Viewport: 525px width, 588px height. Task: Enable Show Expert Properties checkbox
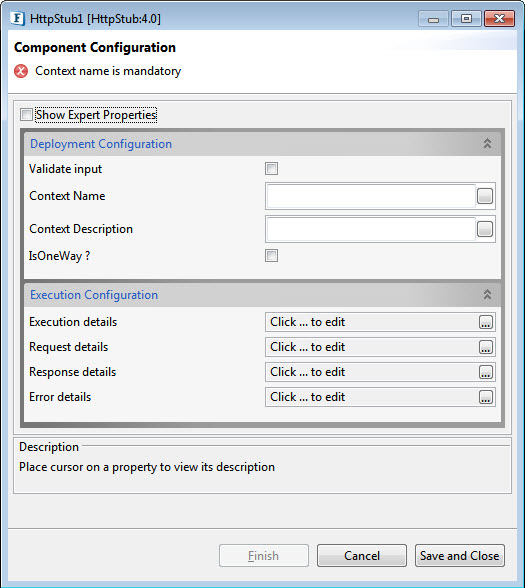pos(26,114)
